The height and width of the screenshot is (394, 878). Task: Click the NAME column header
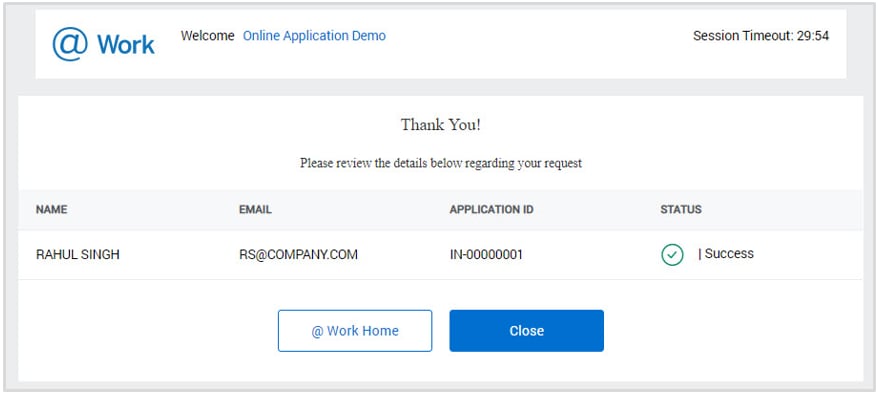click(52, 210)
